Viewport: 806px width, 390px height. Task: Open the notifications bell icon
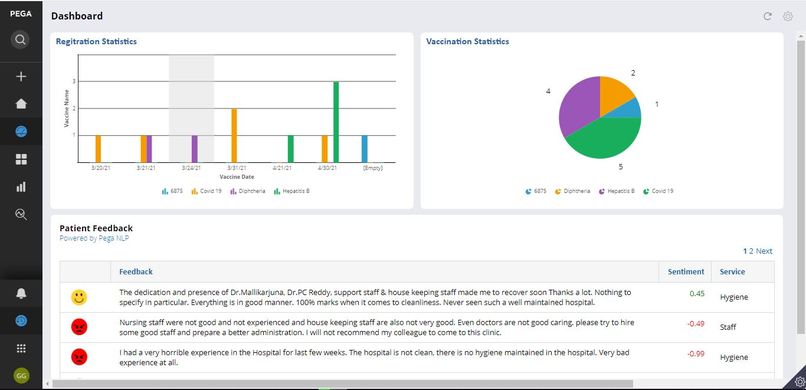tap(21, 293)
